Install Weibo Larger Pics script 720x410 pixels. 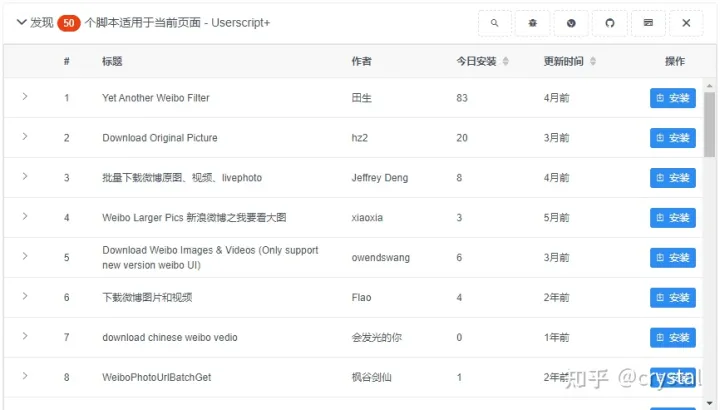[x=673, y=218]
